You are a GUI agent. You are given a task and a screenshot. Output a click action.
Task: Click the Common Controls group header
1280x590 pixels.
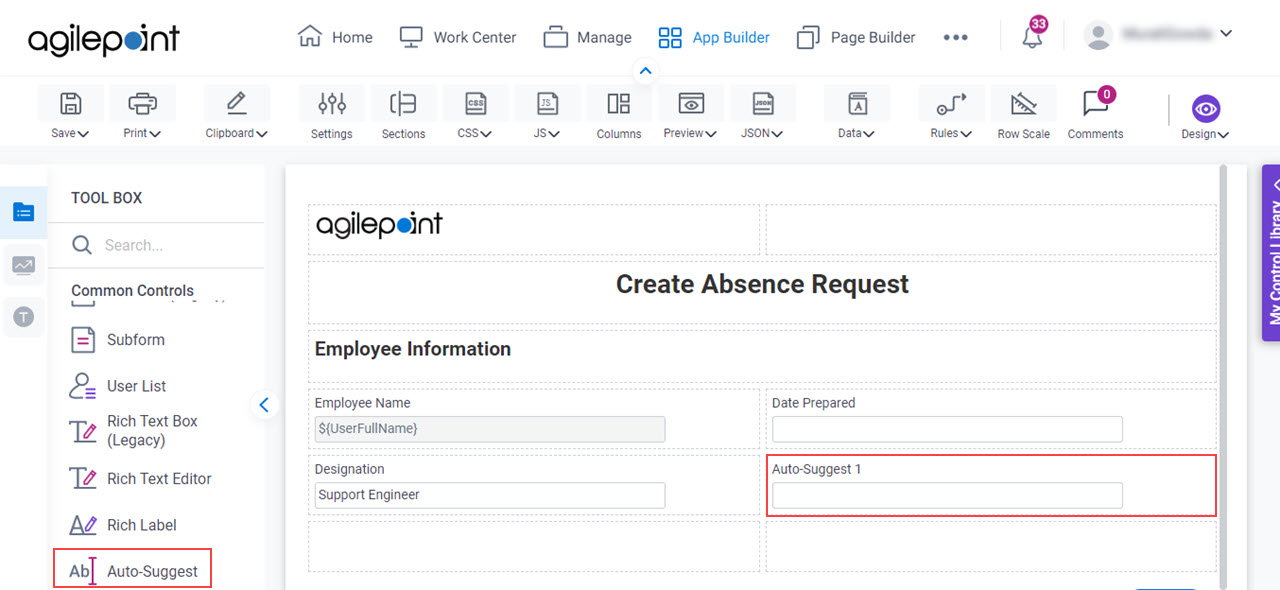132,291
